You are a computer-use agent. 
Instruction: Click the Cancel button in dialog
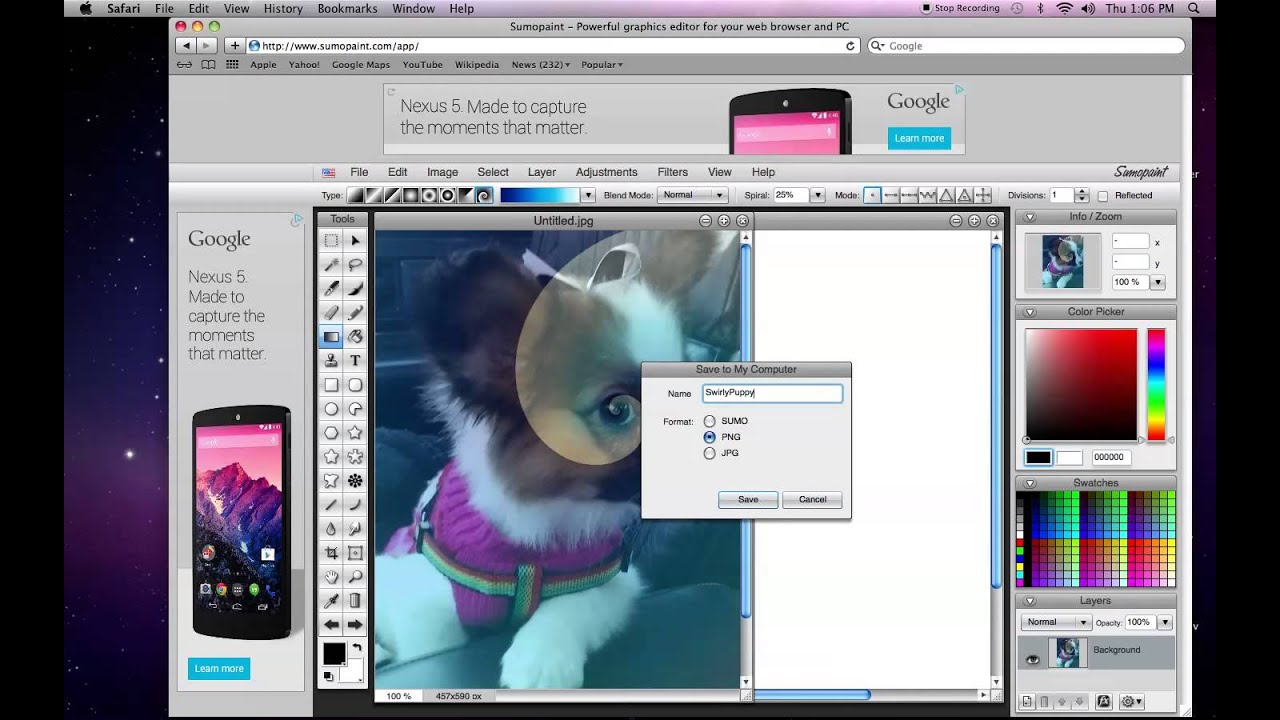coord(812,499)
